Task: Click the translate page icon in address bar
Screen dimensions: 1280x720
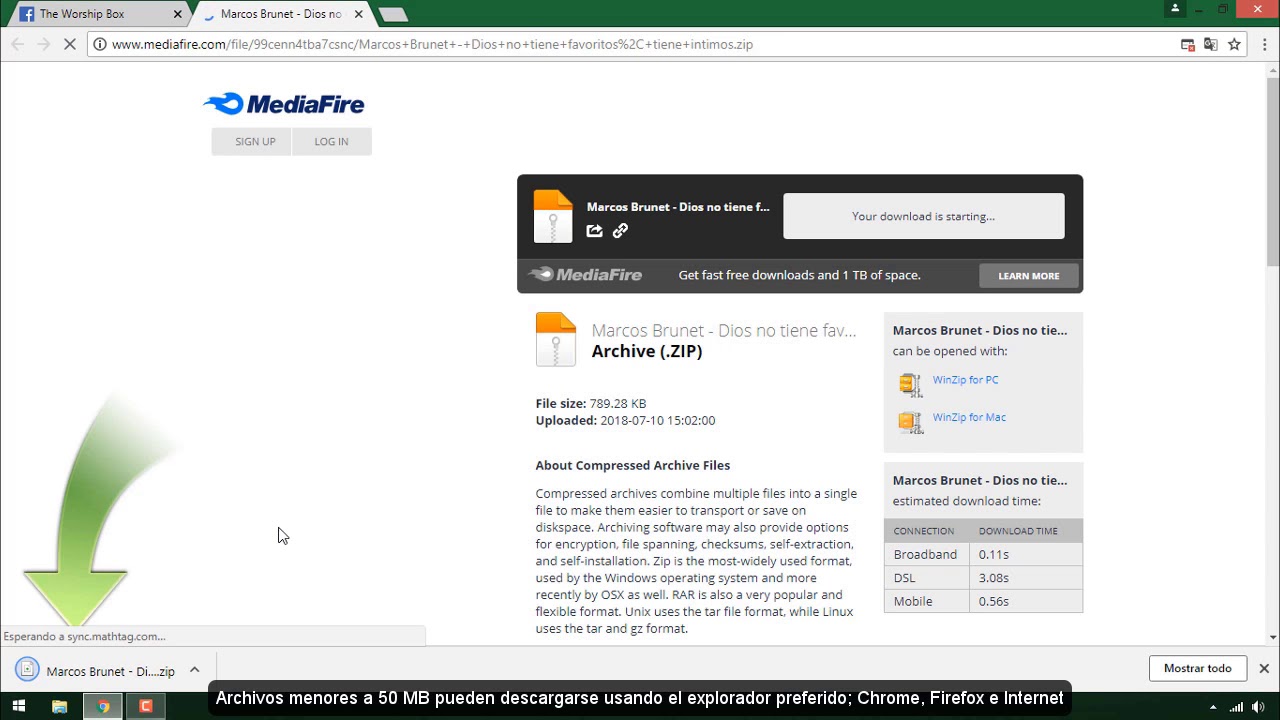Action: (1211, 44)
